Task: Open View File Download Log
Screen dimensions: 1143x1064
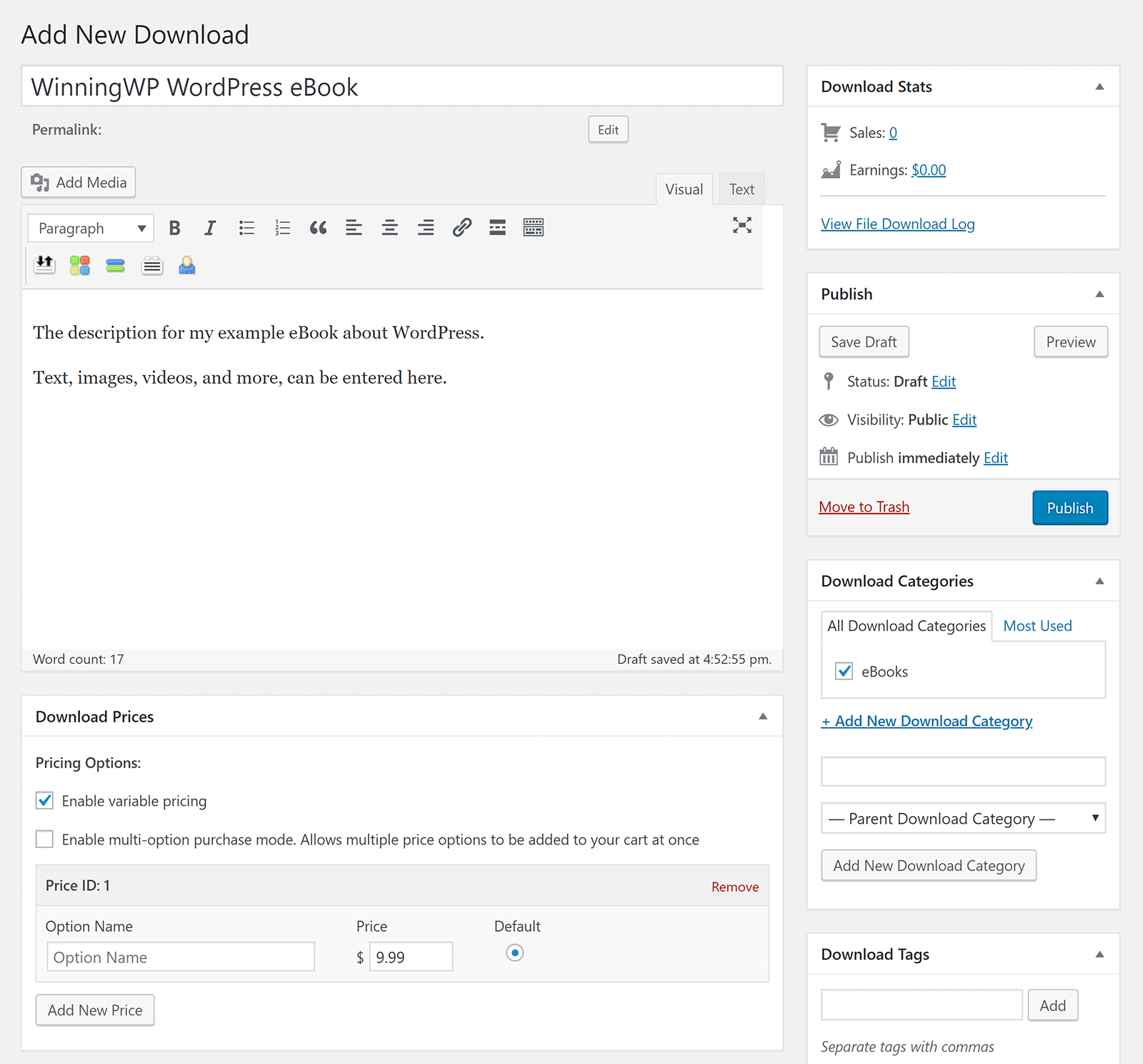Action: pyautogui.click(x=897, y=224)
